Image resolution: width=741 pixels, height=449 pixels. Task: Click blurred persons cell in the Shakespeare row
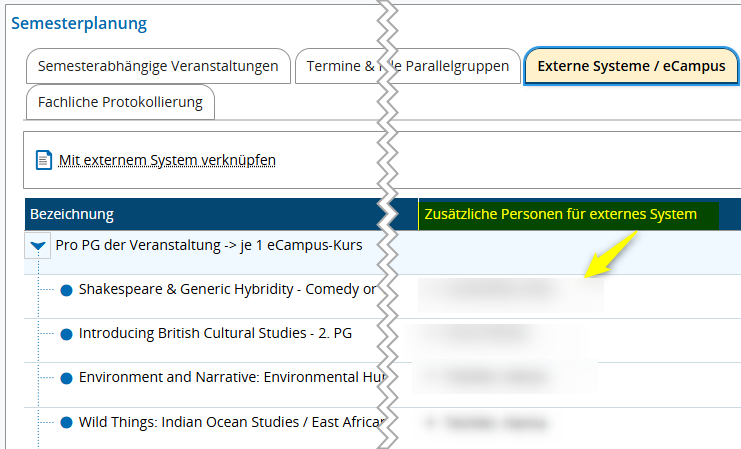510,295
